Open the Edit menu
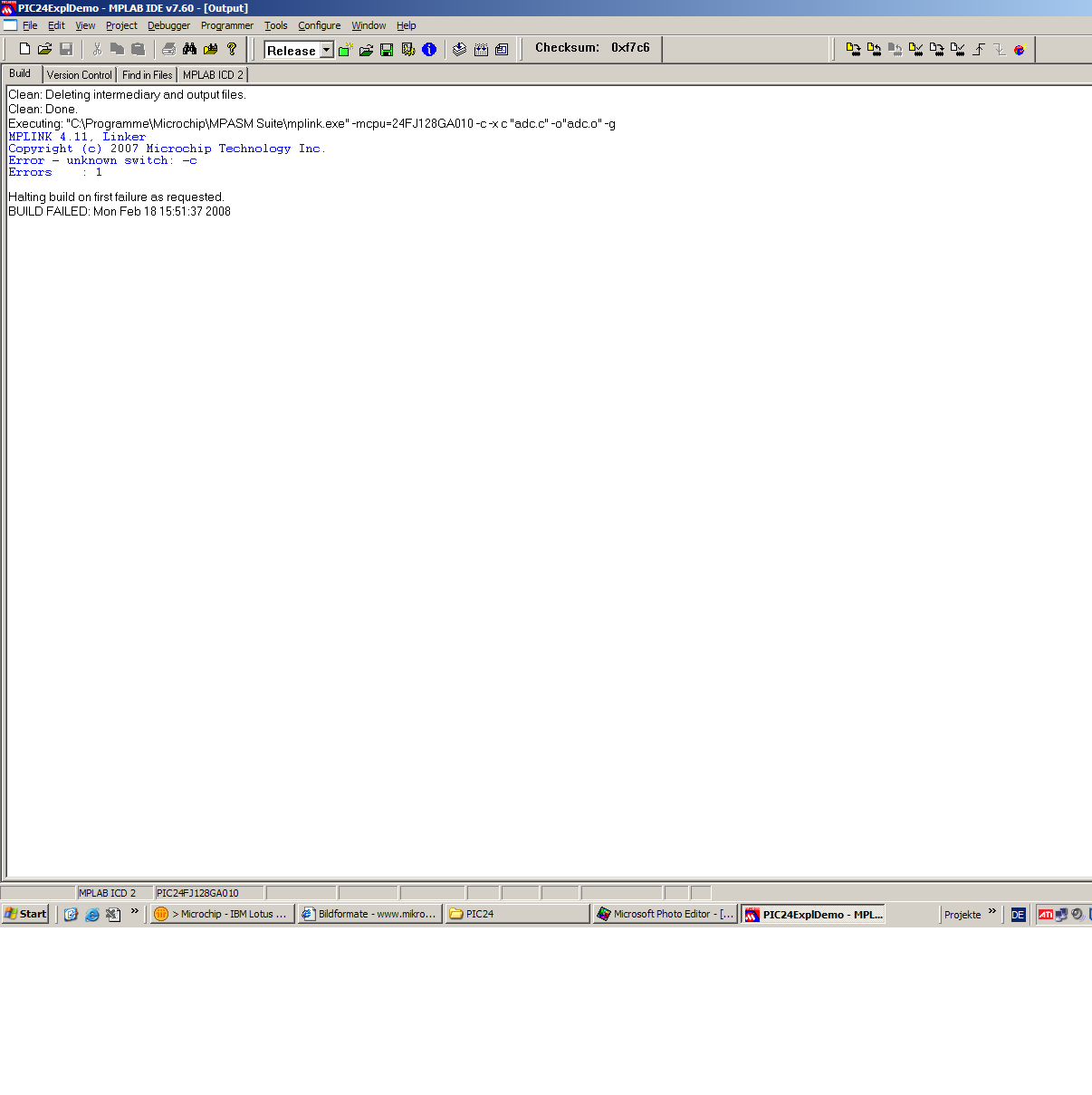 [x=56, y=25]
